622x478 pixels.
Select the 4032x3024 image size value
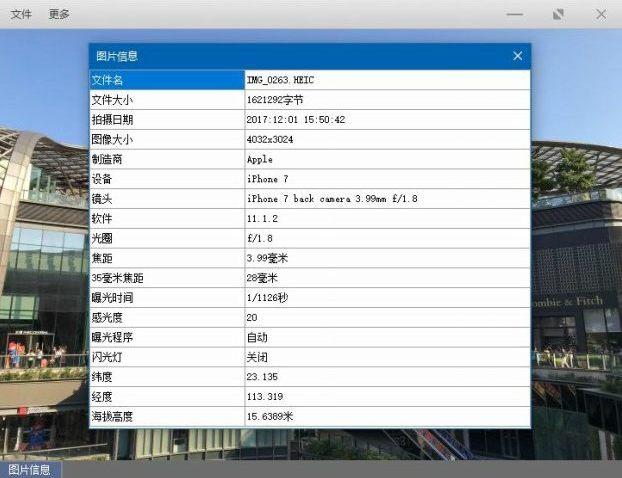(270, 139)
